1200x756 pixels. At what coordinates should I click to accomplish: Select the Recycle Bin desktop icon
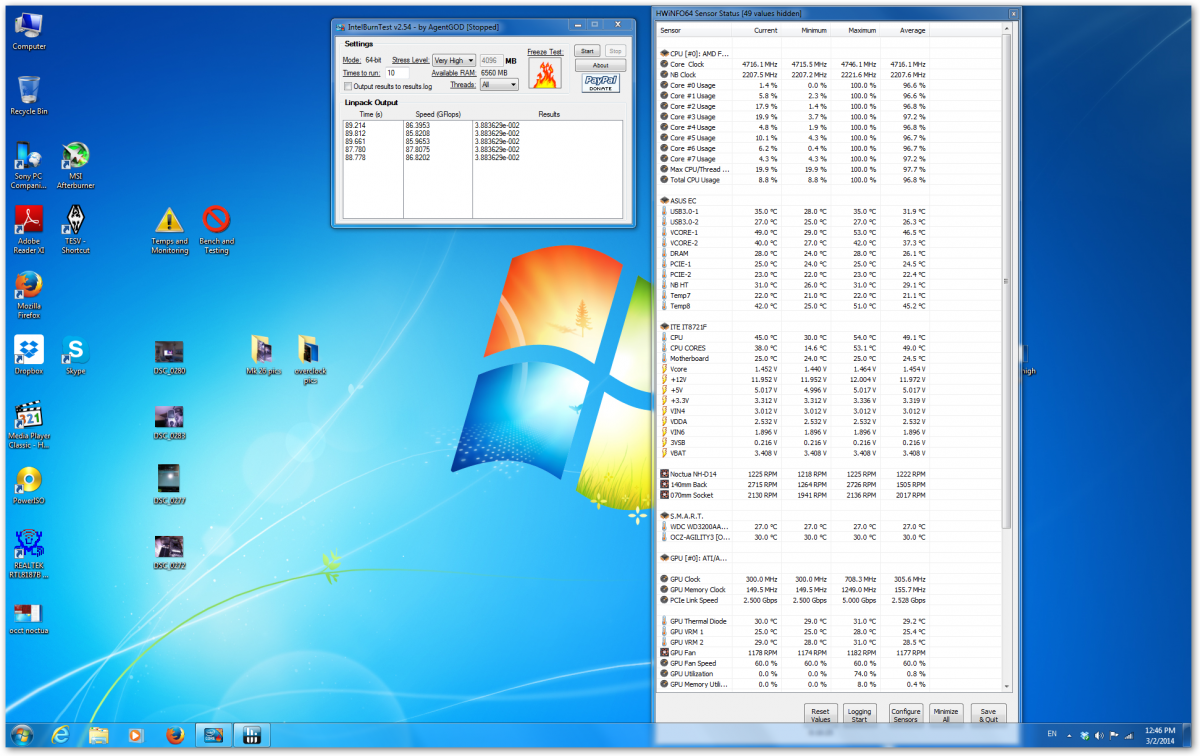click(29, 96)
